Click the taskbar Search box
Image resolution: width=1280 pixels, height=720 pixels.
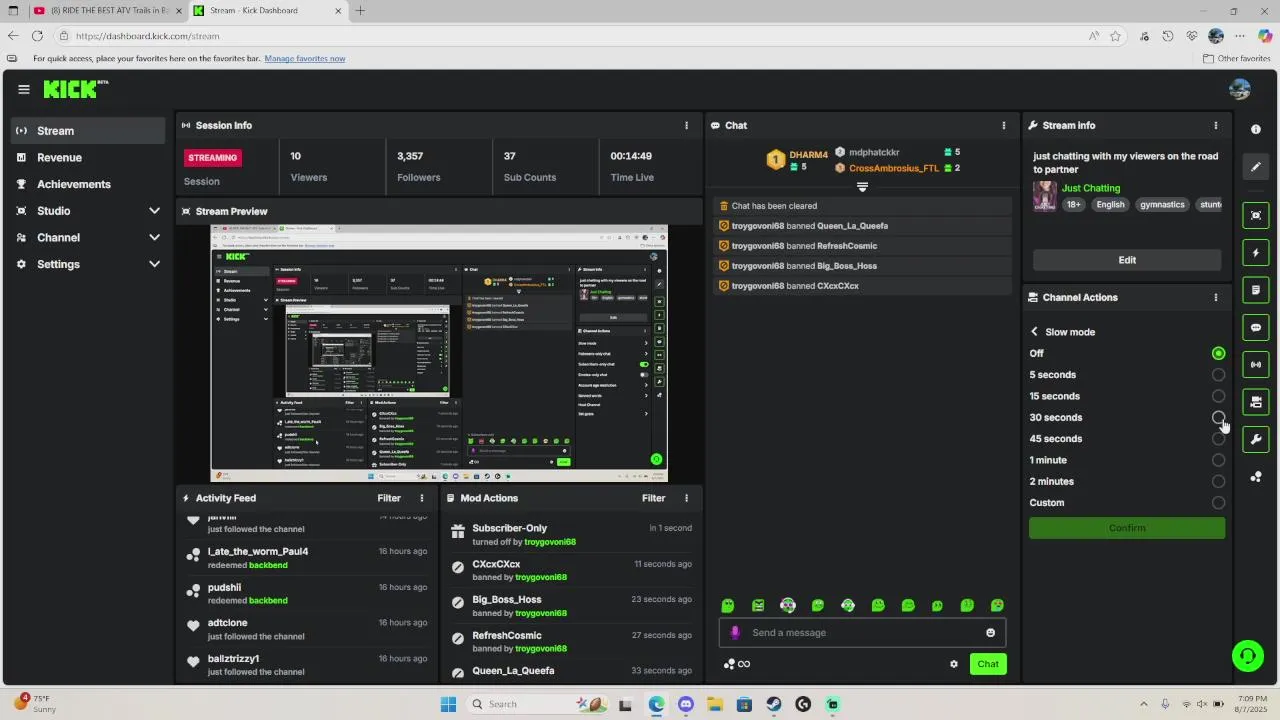click(x=535, y=704)
